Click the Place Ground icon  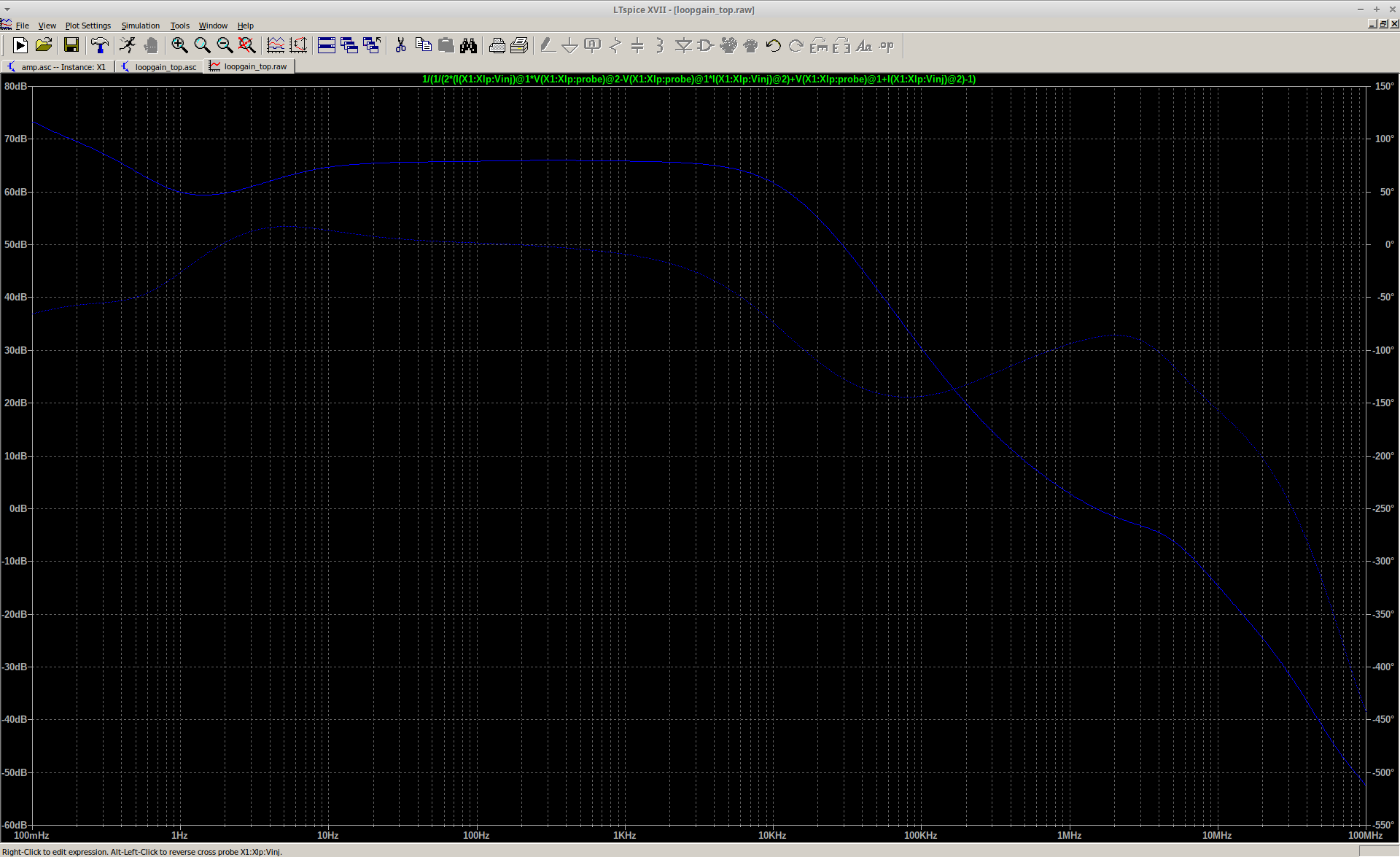point(570,46)
